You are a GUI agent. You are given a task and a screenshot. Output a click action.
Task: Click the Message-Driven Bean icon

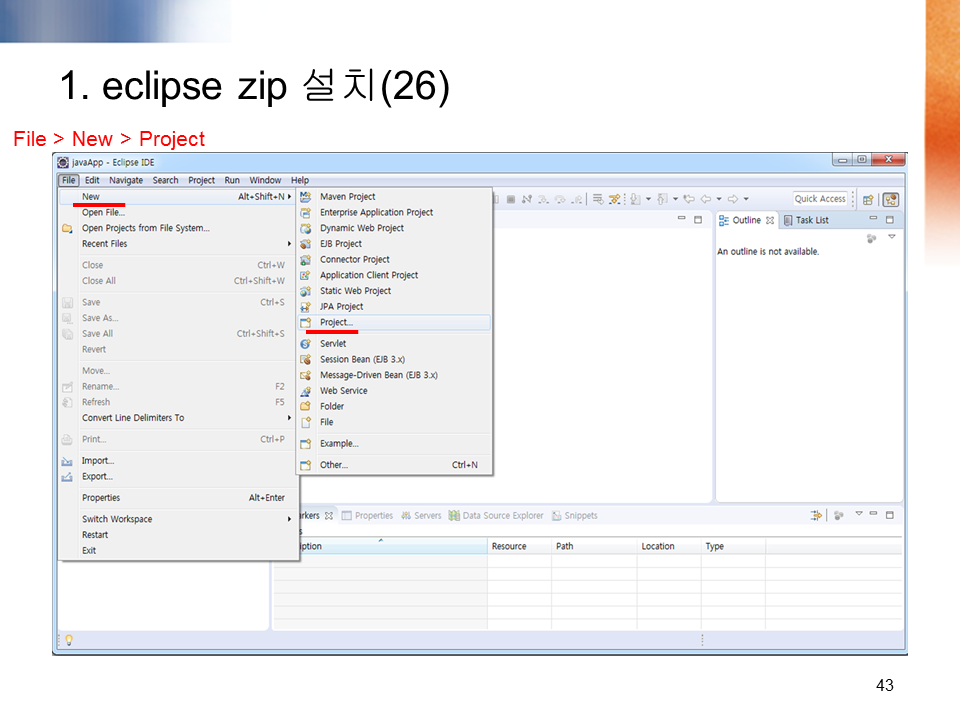coord(306,375)
